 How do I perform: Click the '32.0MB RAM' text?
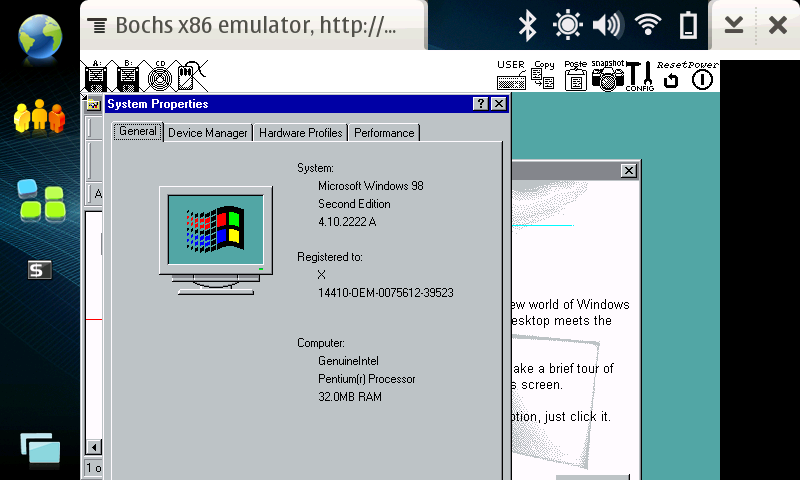tap(350, 397)
